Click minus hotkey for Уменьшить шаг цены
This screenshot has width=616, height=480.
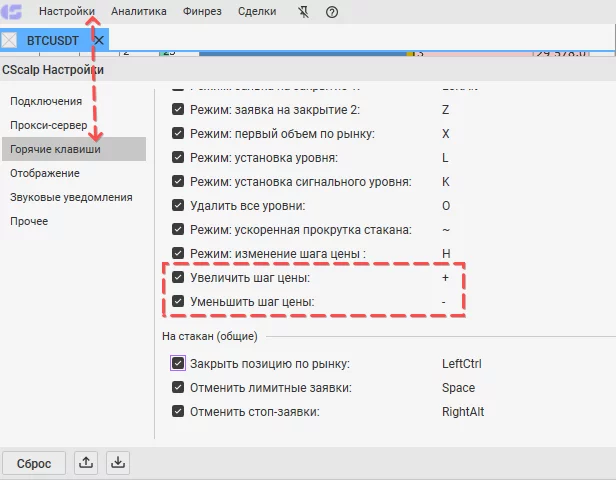(444, 302)
